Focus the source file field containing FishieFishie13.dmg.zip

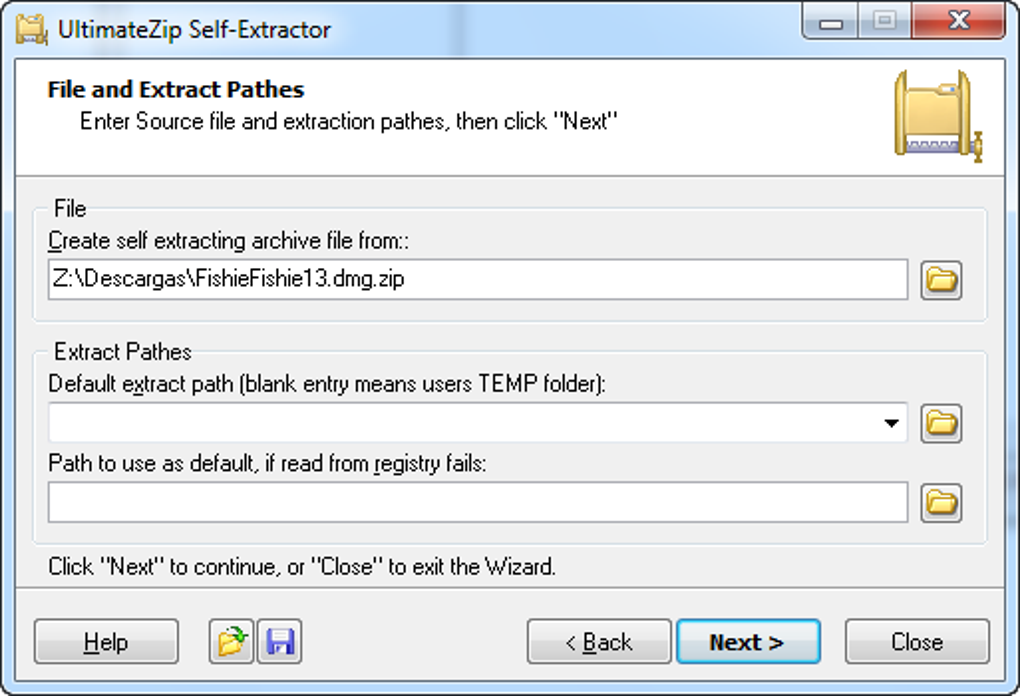pos(477,280)
